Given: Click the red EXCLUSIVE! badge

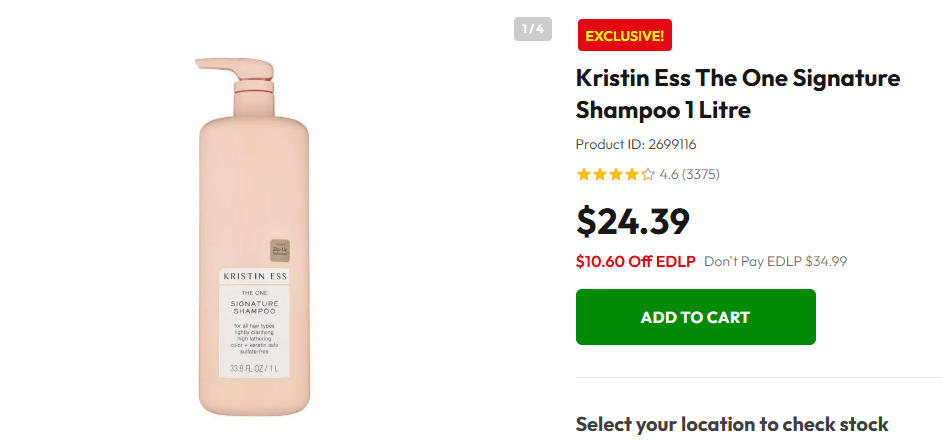Looking at the screenshot, I should tap(624, 36).
